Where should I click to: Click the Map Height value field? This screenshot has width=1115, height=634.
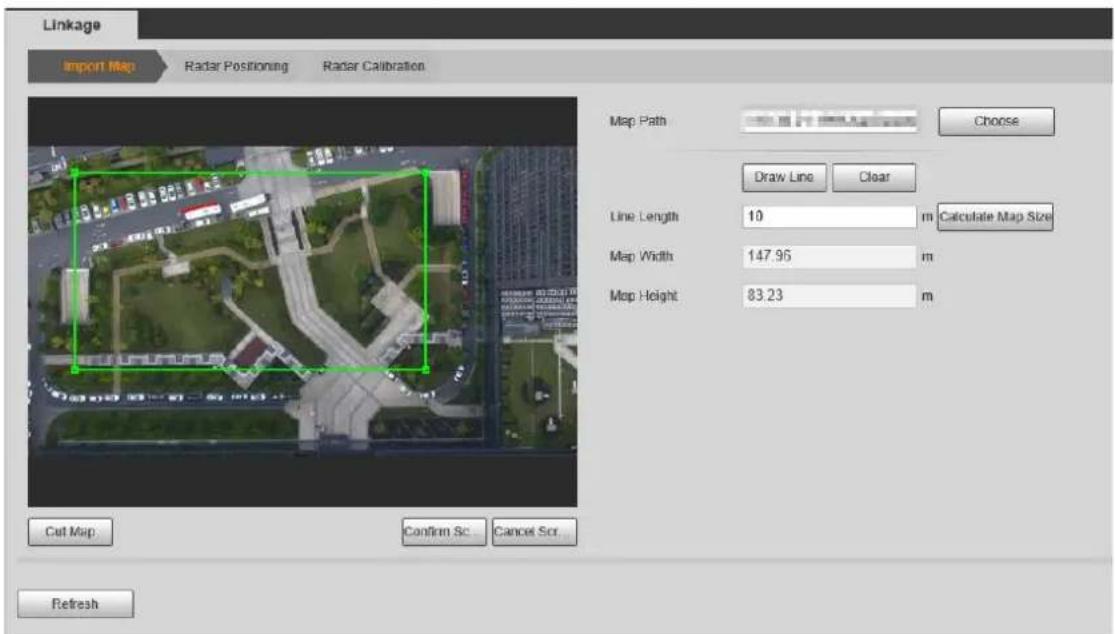coord(829,296)
